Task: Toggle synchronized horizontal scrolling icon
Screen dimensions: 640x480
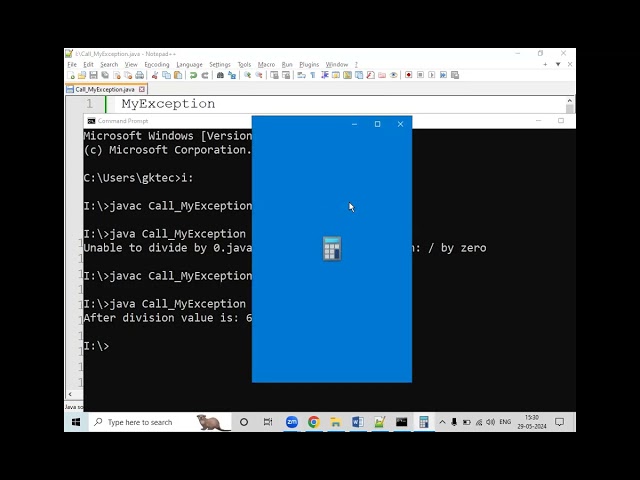Action: 286,75
